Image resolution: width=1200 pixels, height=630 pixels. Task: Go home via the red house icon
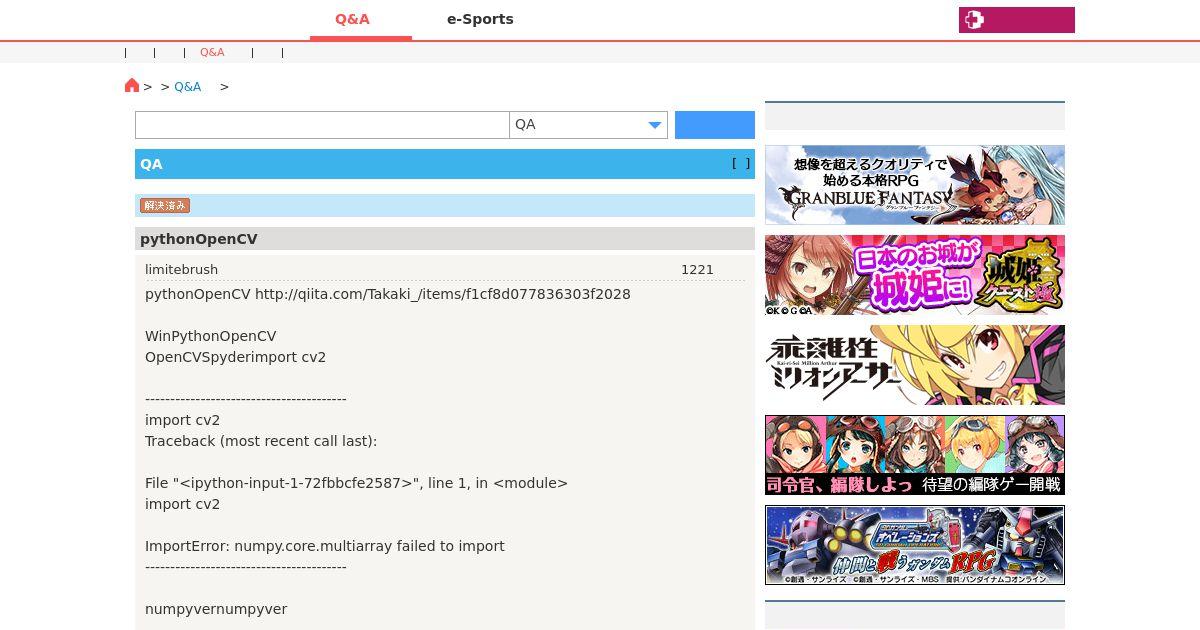(132, 85)
